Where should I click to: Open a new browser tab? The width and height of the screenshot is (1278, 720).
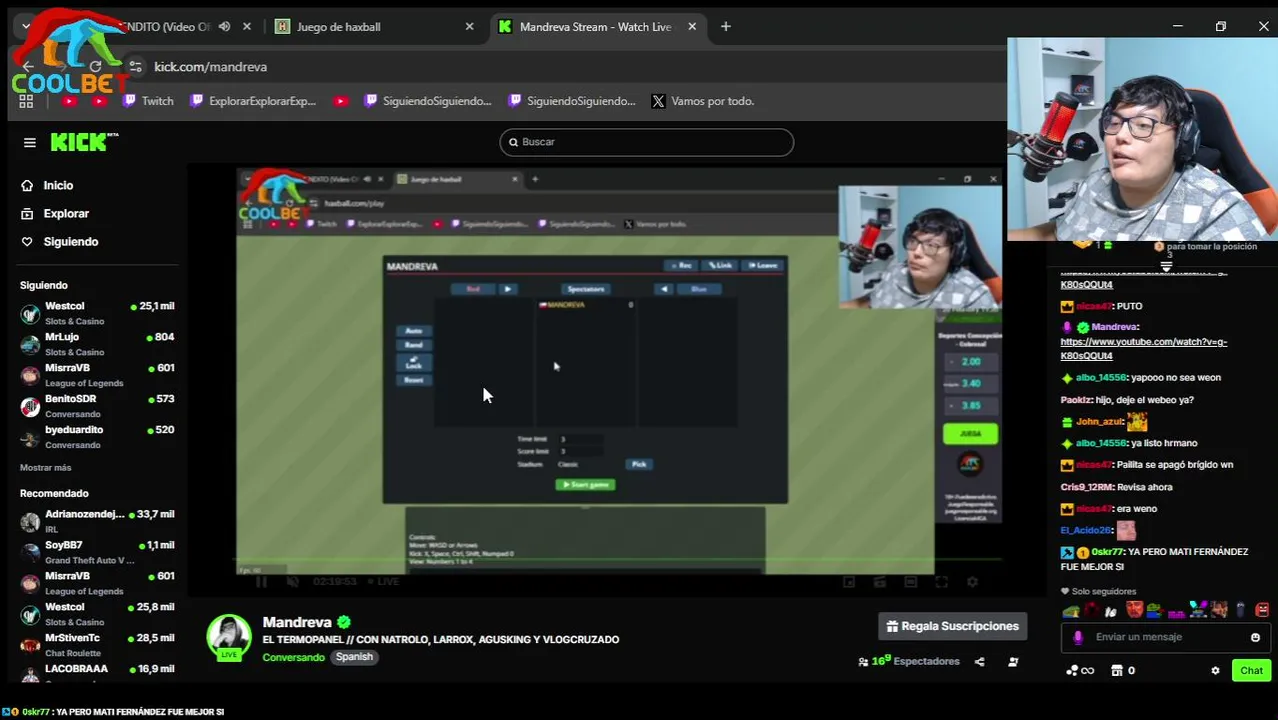[726, 27]
